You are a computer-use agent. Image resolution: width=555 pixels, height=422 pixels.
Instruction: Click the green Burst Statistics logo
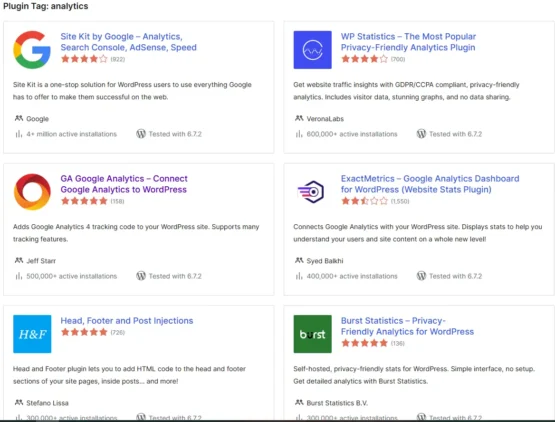[313, 334]
